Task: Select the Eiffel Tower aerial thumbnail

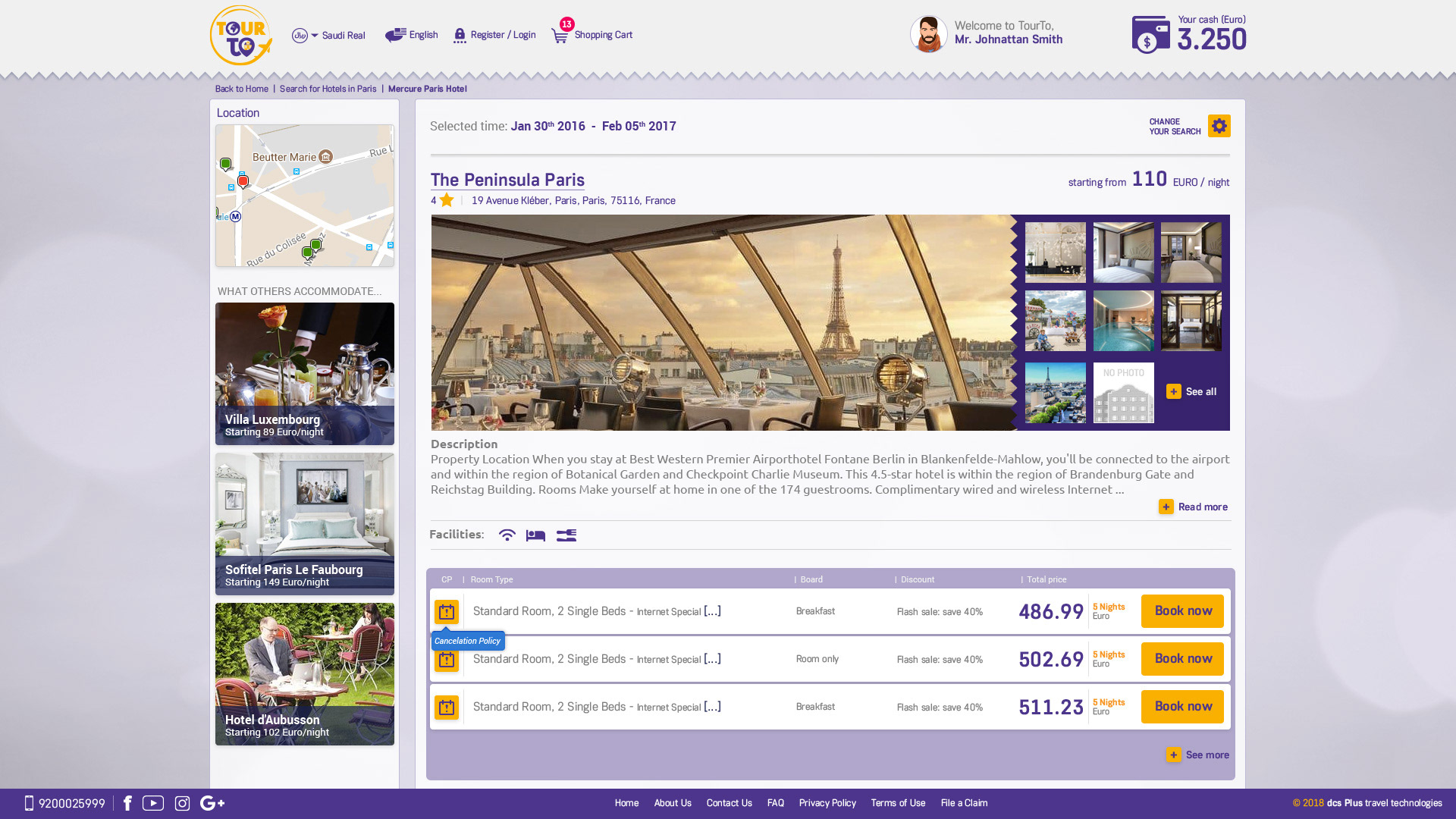Action: click(x=1056, y=393)
